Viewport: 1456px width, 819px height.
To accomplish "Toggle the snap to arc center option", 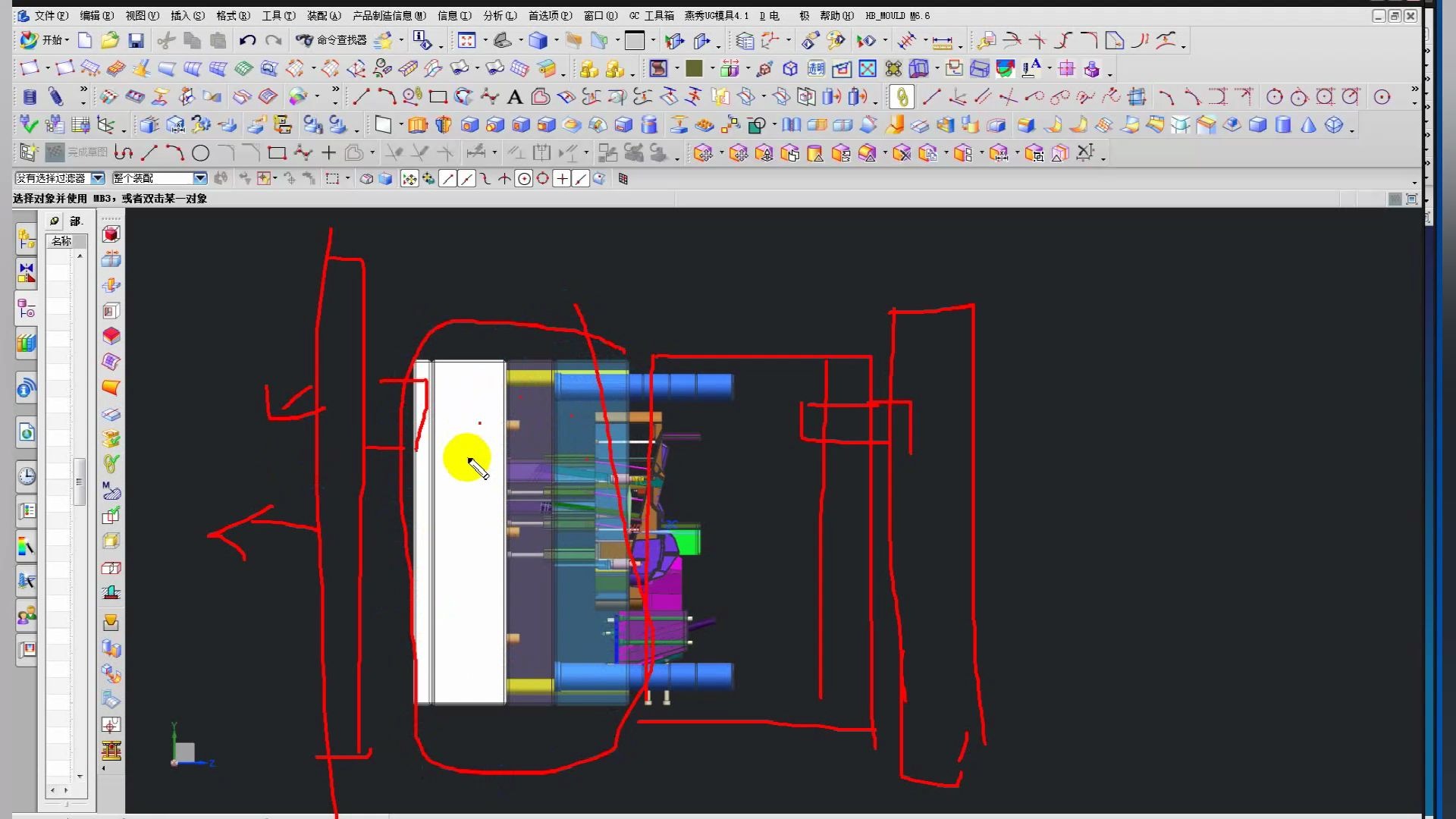I will coord(524,179).
